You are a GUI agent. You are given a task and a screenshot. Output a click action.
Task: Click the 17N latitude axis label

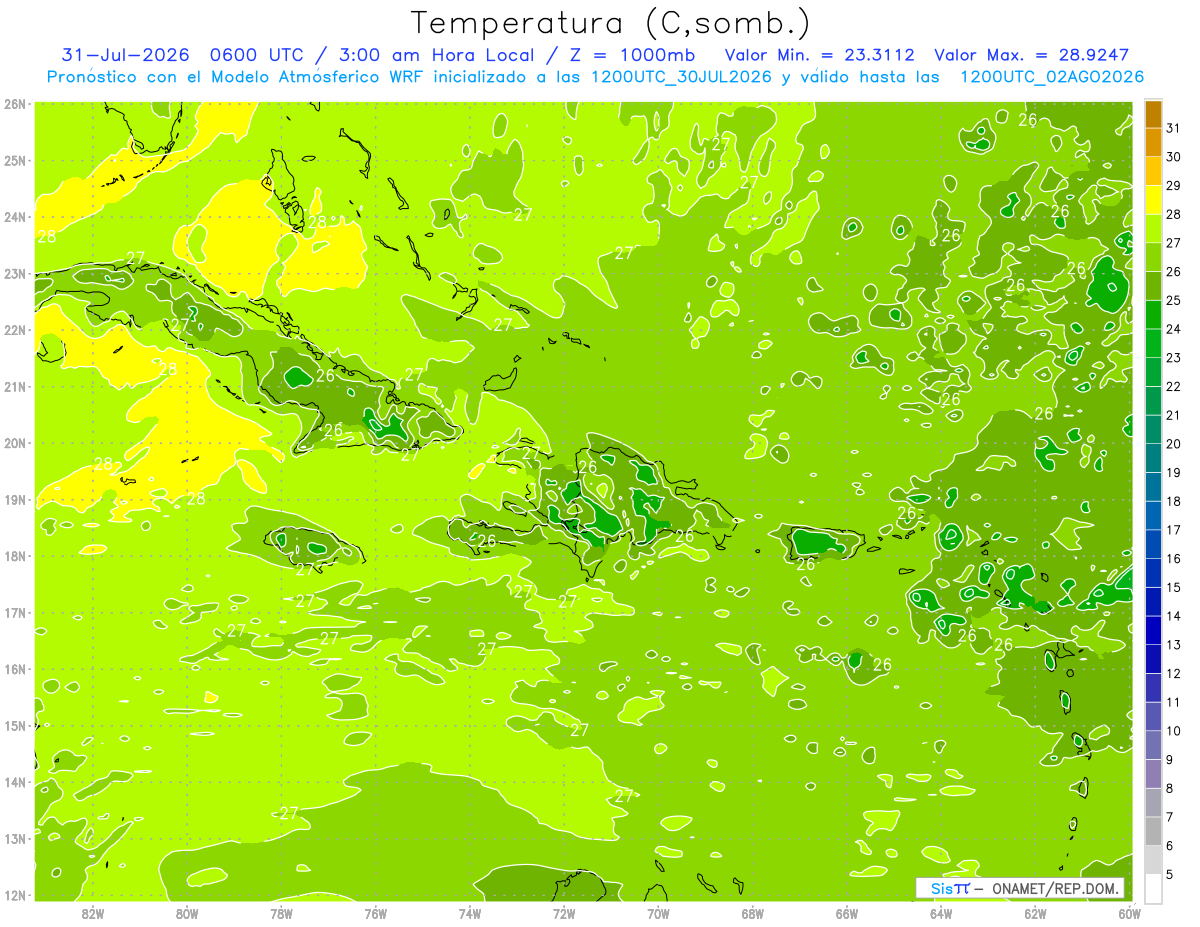pyautogui.click(x=15, y=613)
